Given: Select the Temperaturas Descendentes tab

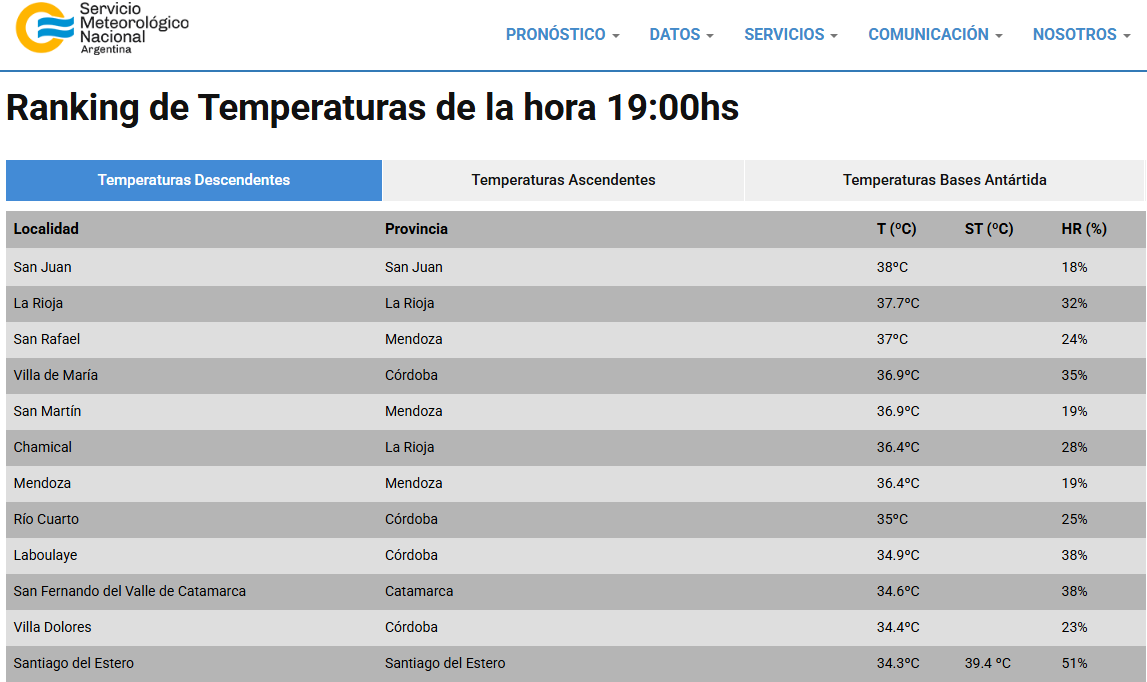Looking at the screenshot, I should click(194, 180).
